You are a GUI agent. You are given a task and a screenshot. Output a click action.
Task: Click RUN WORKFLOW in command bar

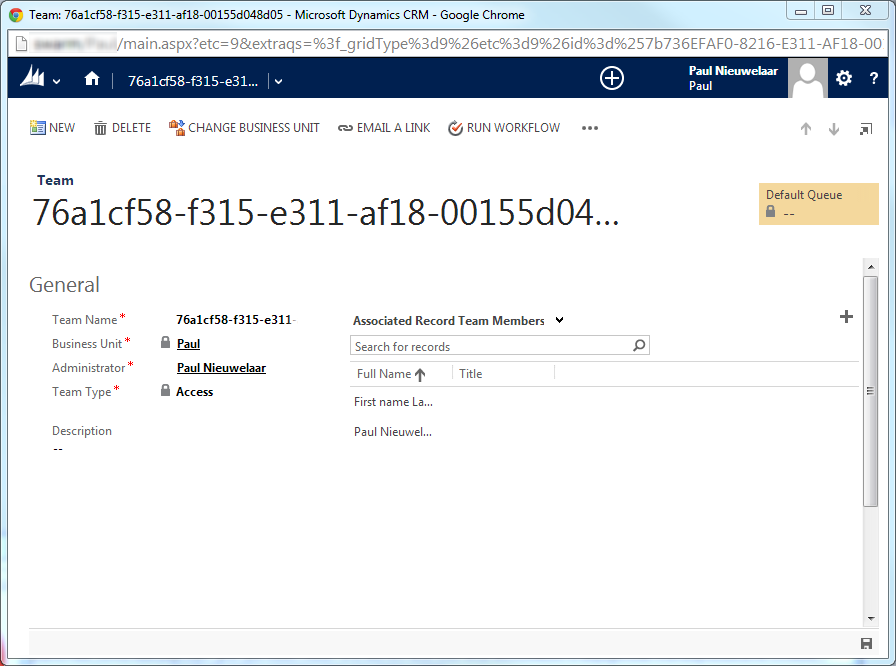click(x=503, y=128)
